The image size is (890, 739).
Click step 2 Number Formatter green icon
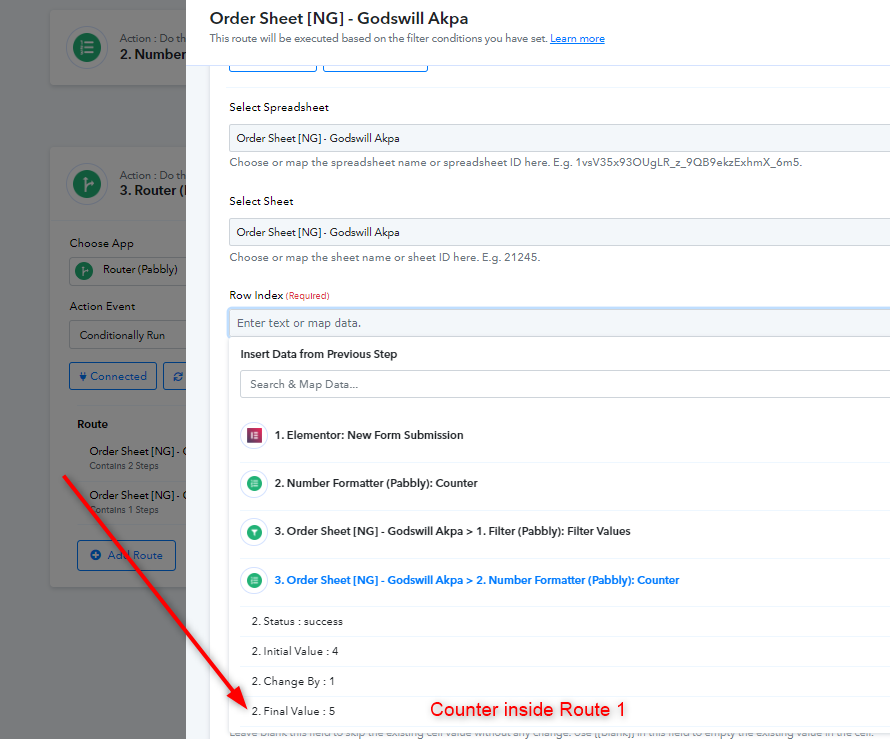254,484
